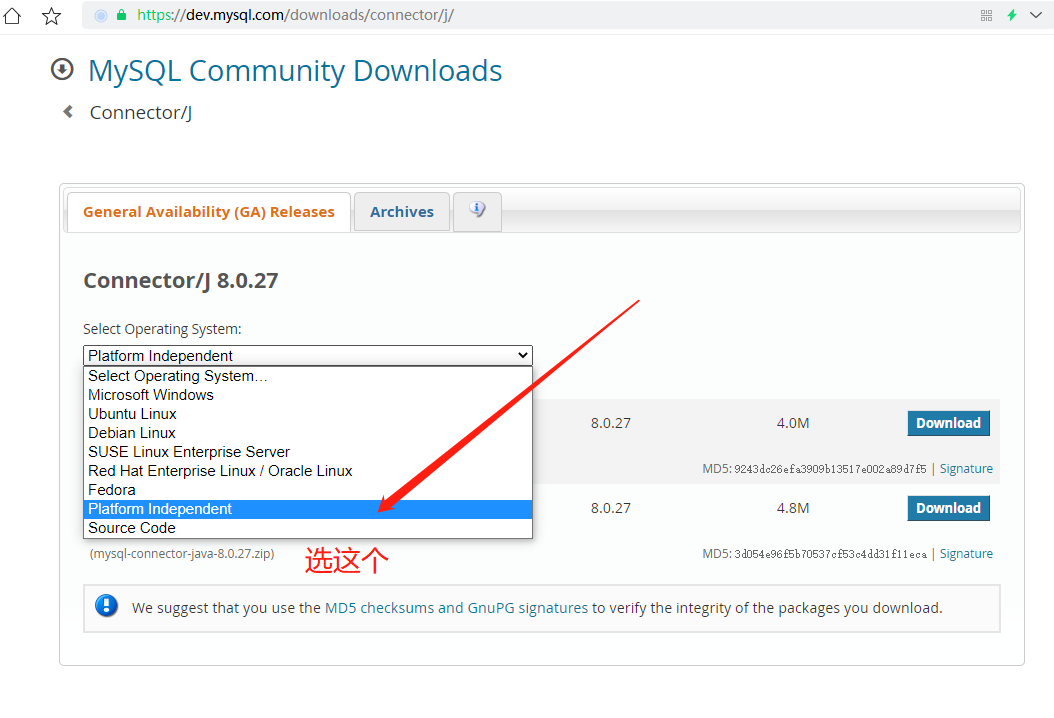Viewport: 1054px width, 718px height.
Task: Select Microsoft Windows from the operating system list
Action: click(x=150, y=394)
